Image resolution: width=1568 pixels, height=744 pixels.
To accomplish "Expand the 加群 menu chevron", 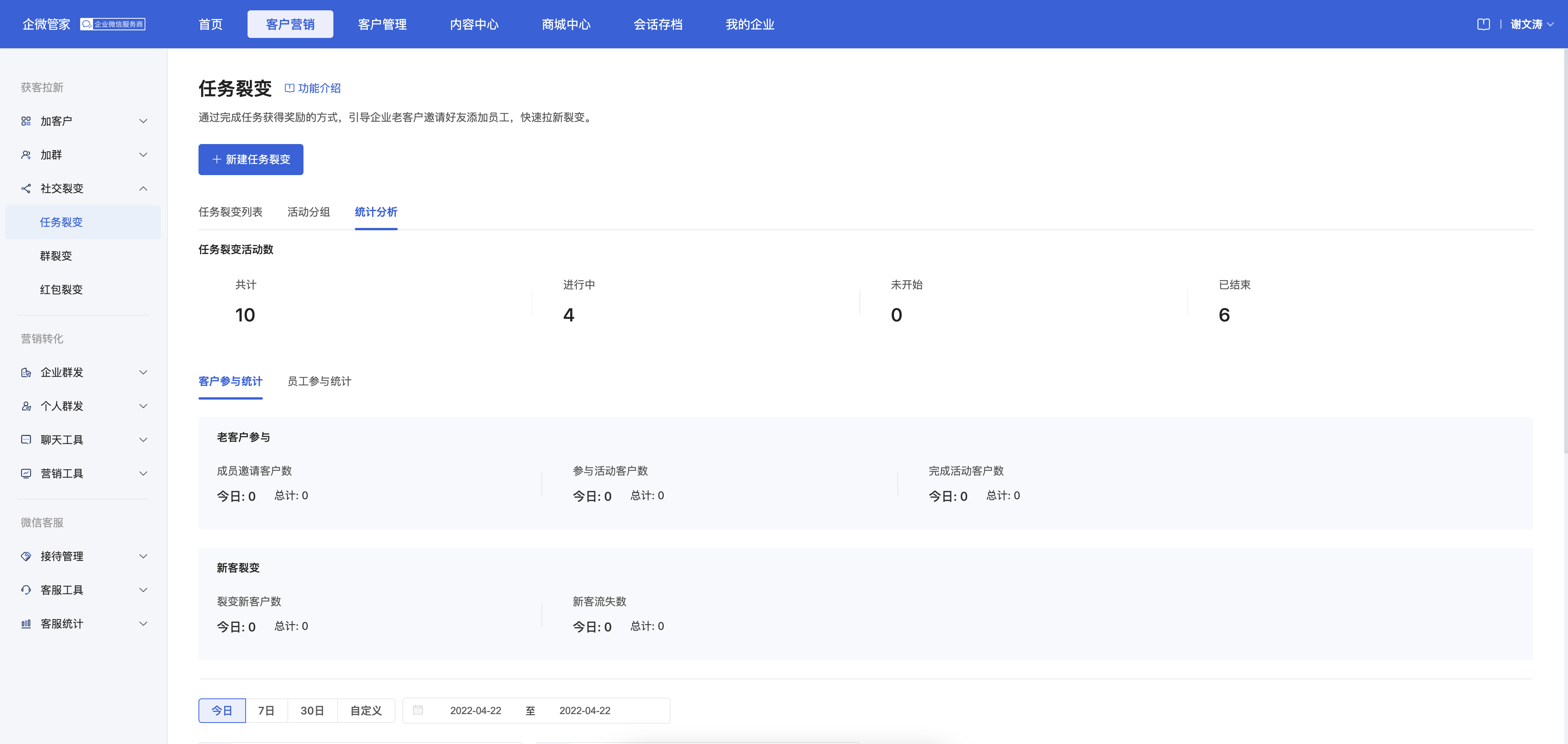I will point(143,155).
